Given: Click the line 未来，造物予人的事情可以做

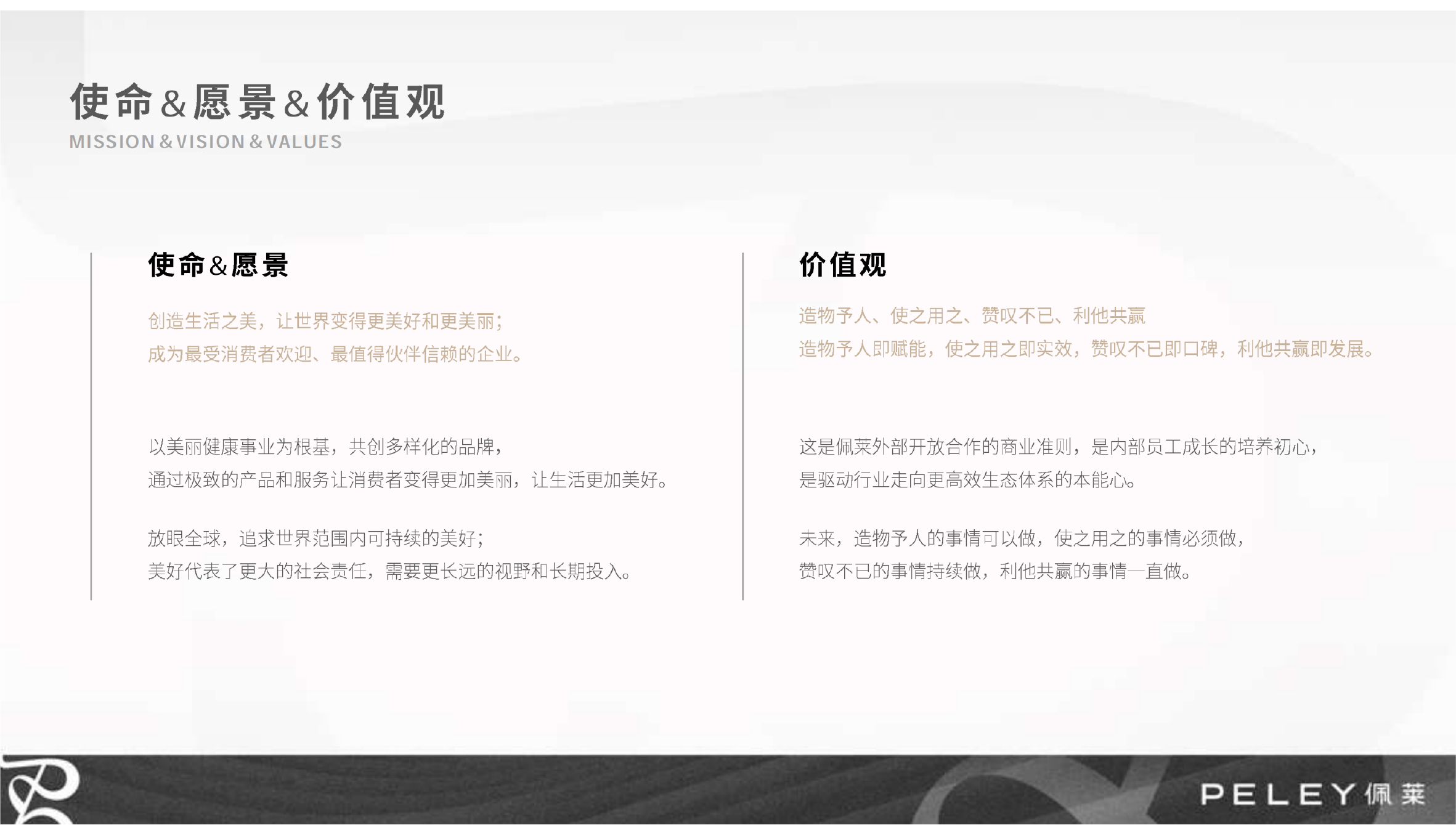Looking at the screenshot, I should 1023,538.
